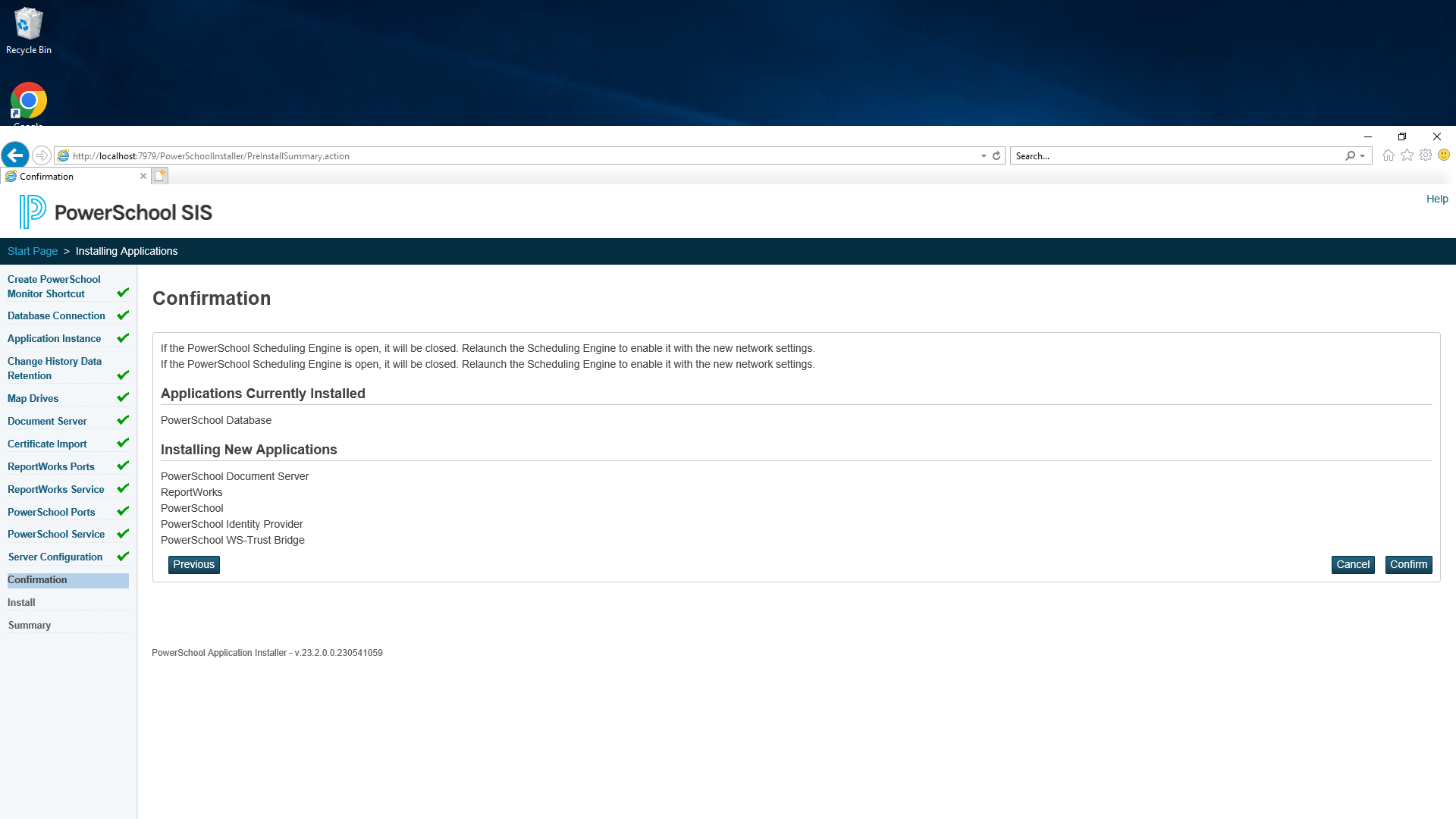This screenshot has height=819, width=1456.
Task: Open PowerSchool Ports step
Action: (x=51, y=513)
